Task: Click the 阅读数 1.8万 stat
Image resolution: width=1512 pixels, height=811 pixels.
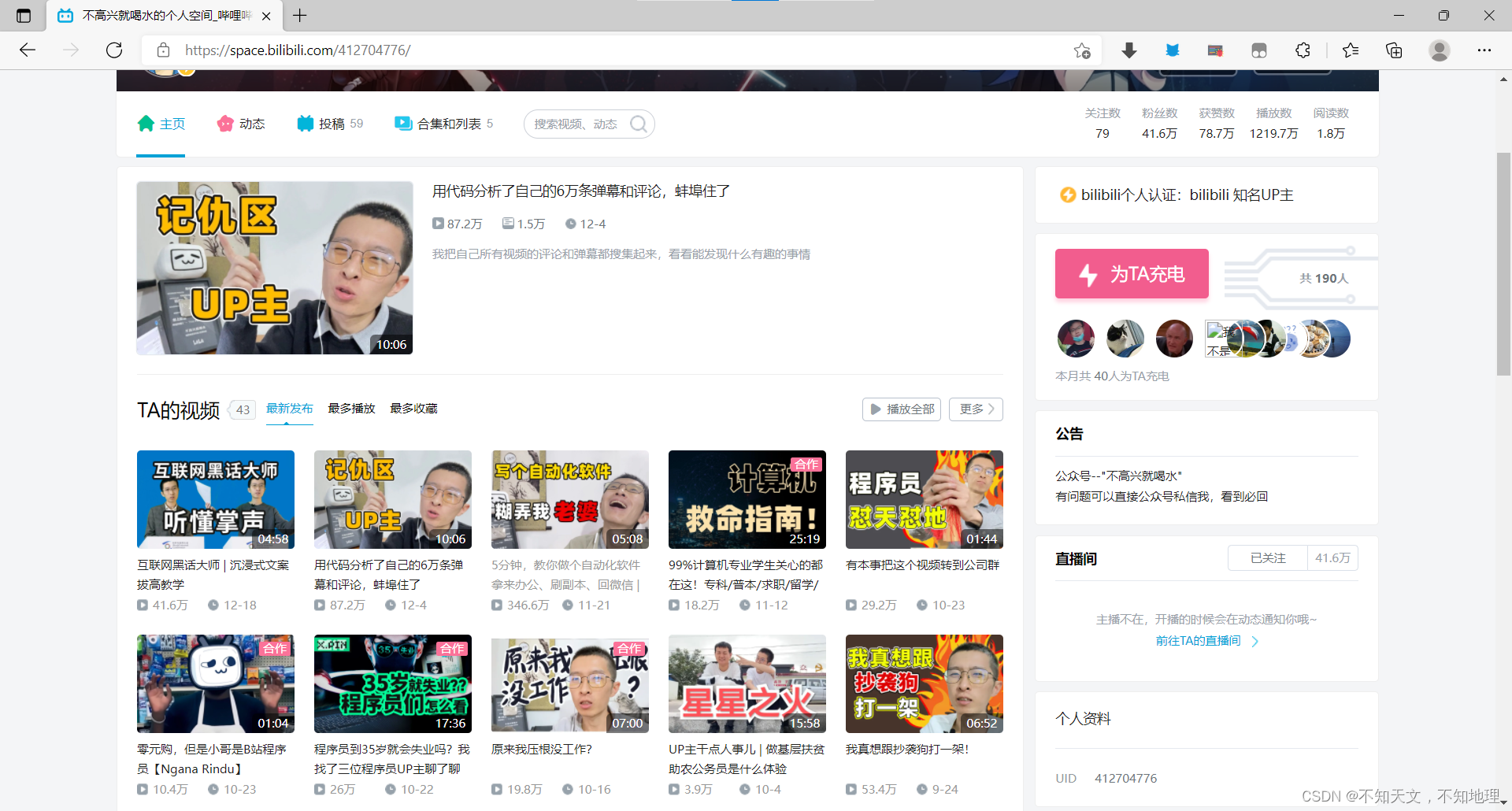Action: tap(1331, 124)
